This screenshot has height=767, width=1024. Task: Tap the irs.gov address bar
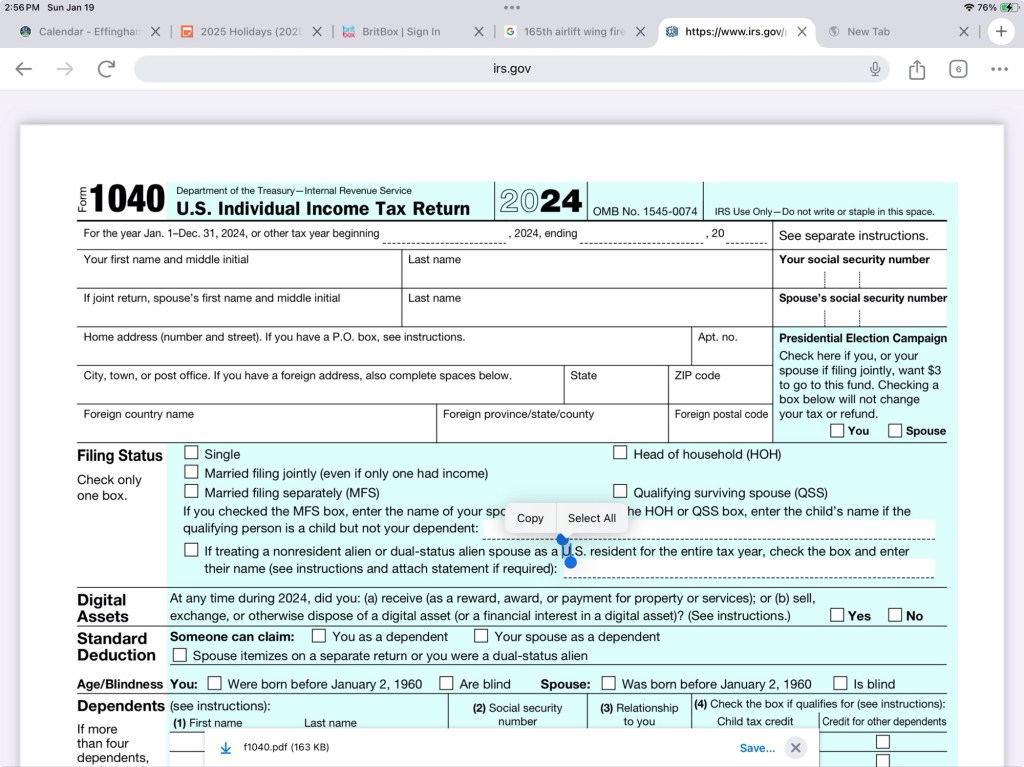[510, 69]
